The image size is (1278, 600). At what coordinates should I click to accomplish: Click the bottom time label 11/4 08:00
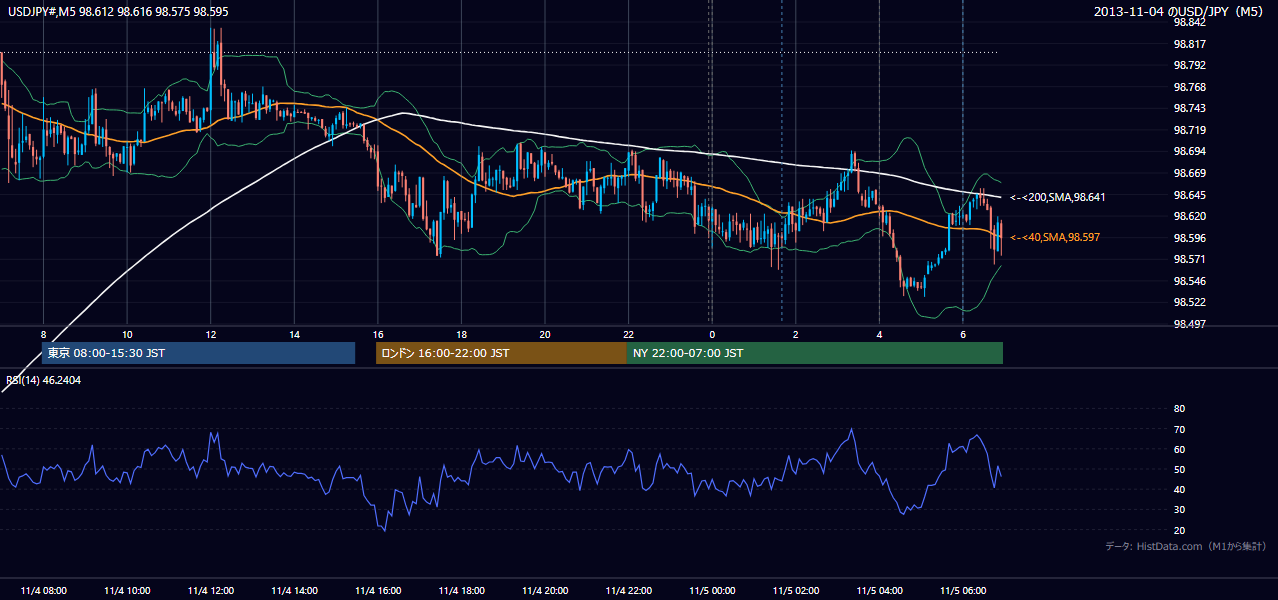(x=43, y=591)
